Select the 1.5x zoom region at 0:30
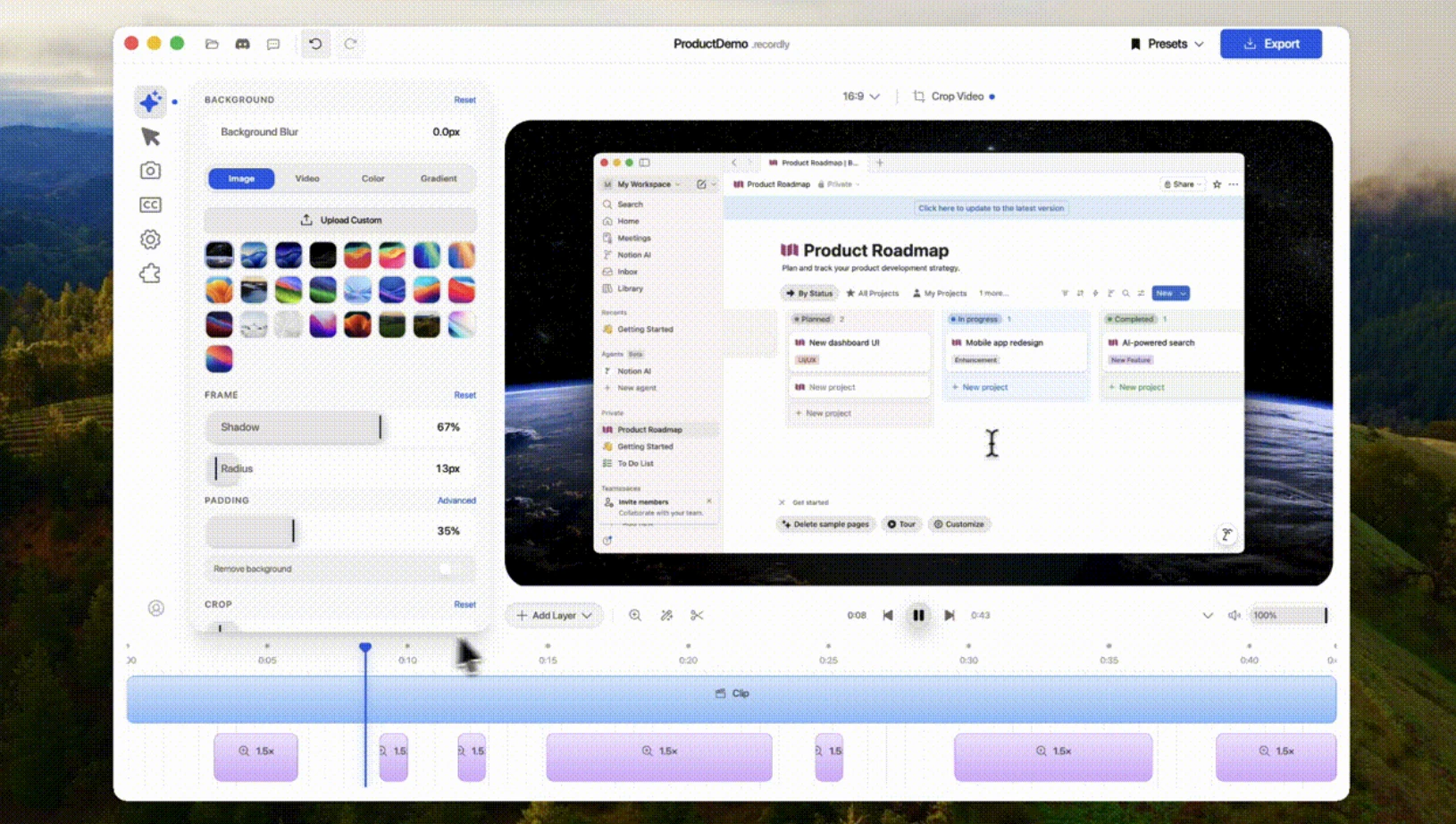The image size is (1456, 824). tap(1053, 757)
